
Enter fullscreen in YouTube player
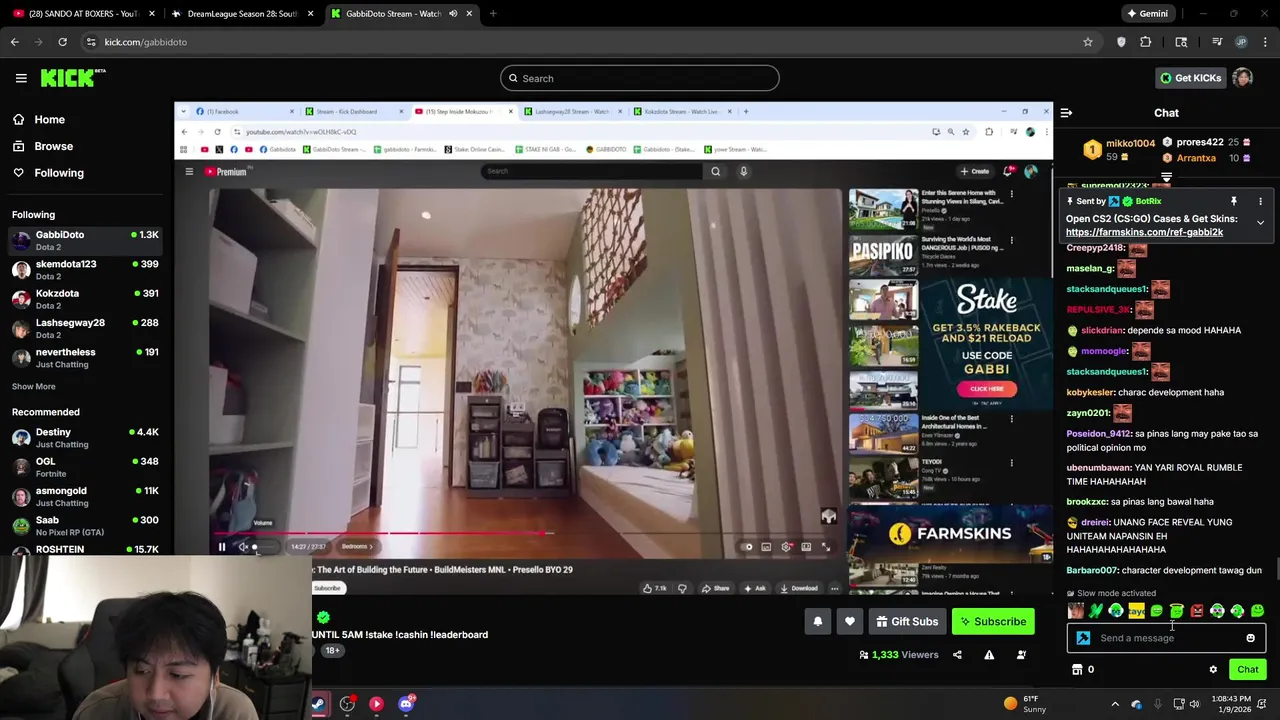point(826,547)
